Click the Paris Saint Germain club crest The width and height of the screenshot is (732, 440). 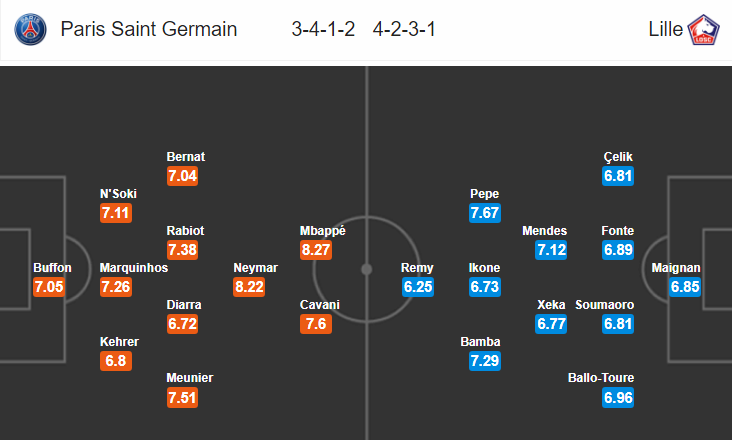30,29
